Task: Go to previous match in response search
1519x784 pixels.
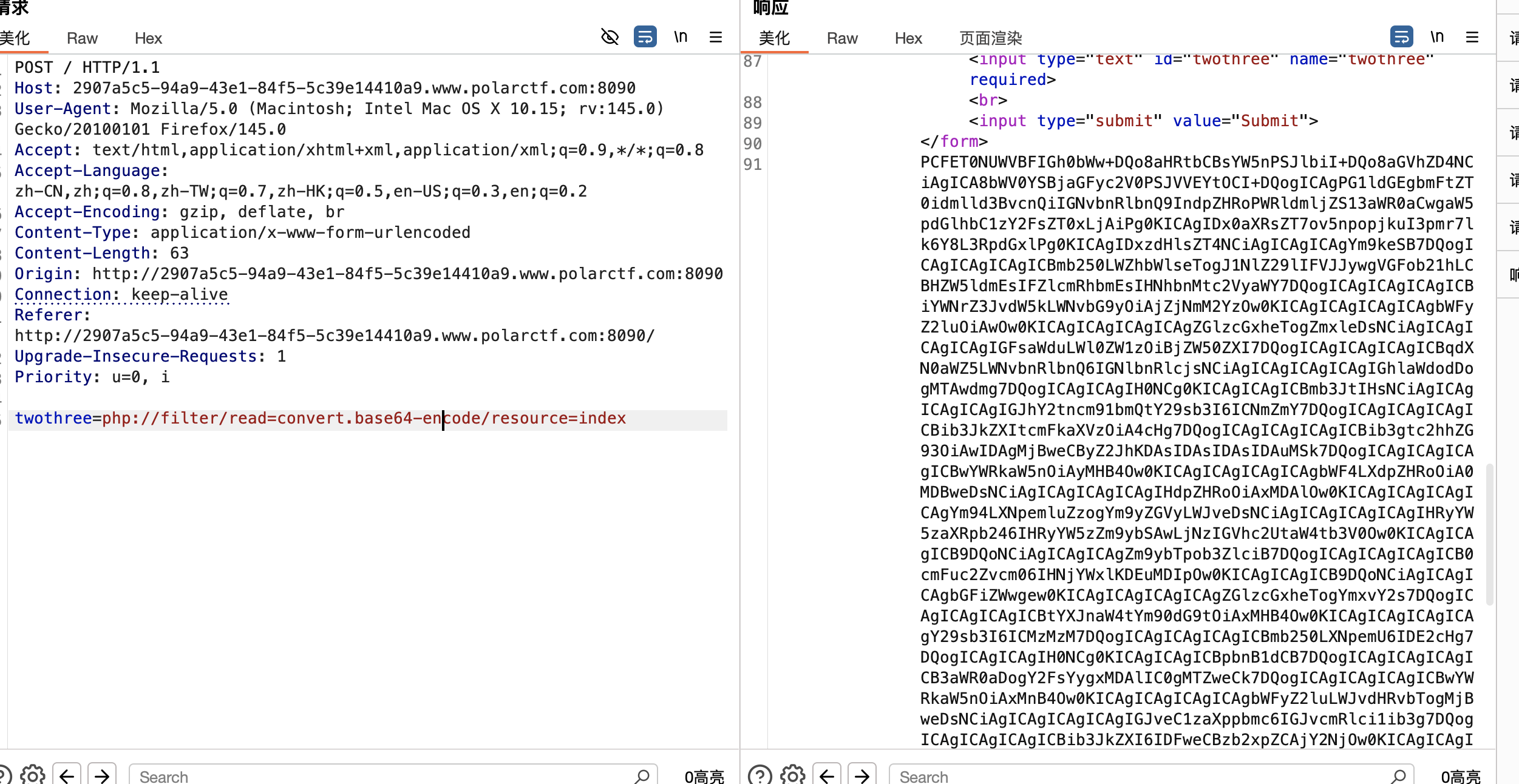Action: click(827, 775)
